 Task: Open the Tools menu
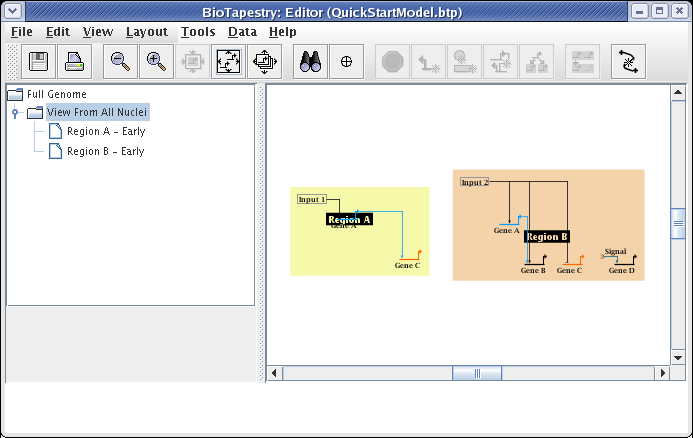(198, 32)
